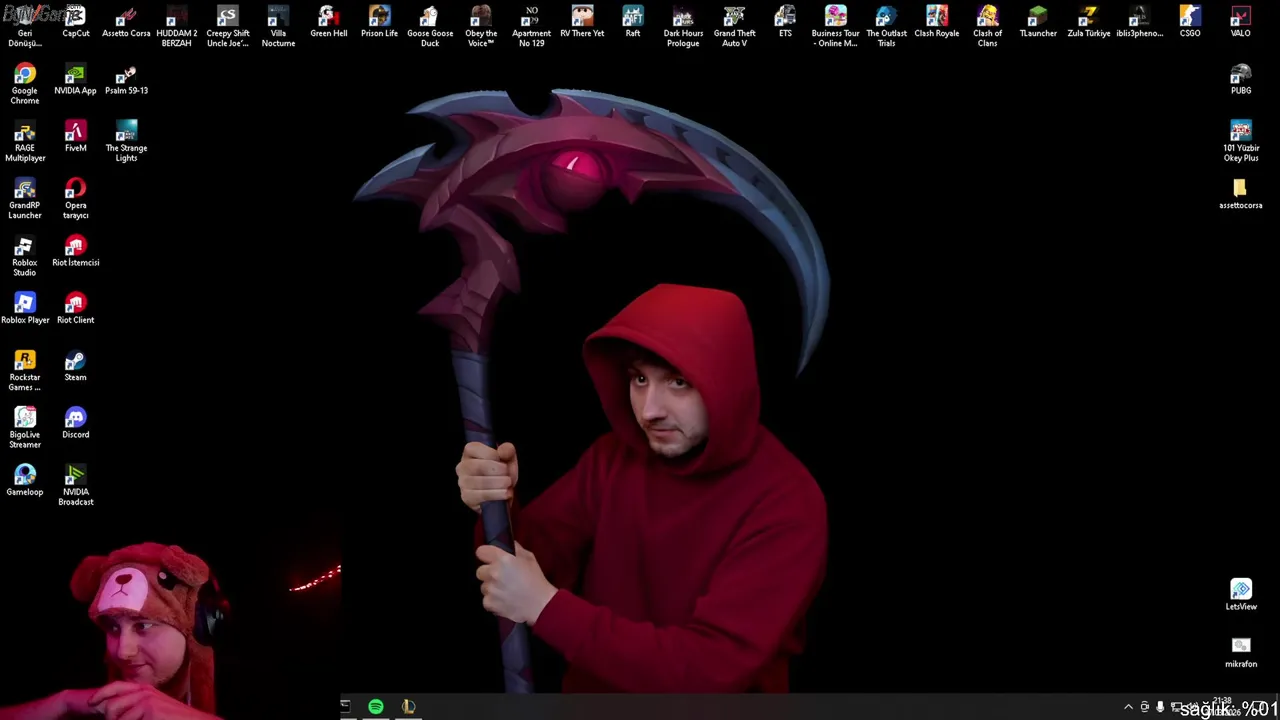1280x720 pixels.
Task: Click the Obey the Voice icon
Action: (481, 26)
